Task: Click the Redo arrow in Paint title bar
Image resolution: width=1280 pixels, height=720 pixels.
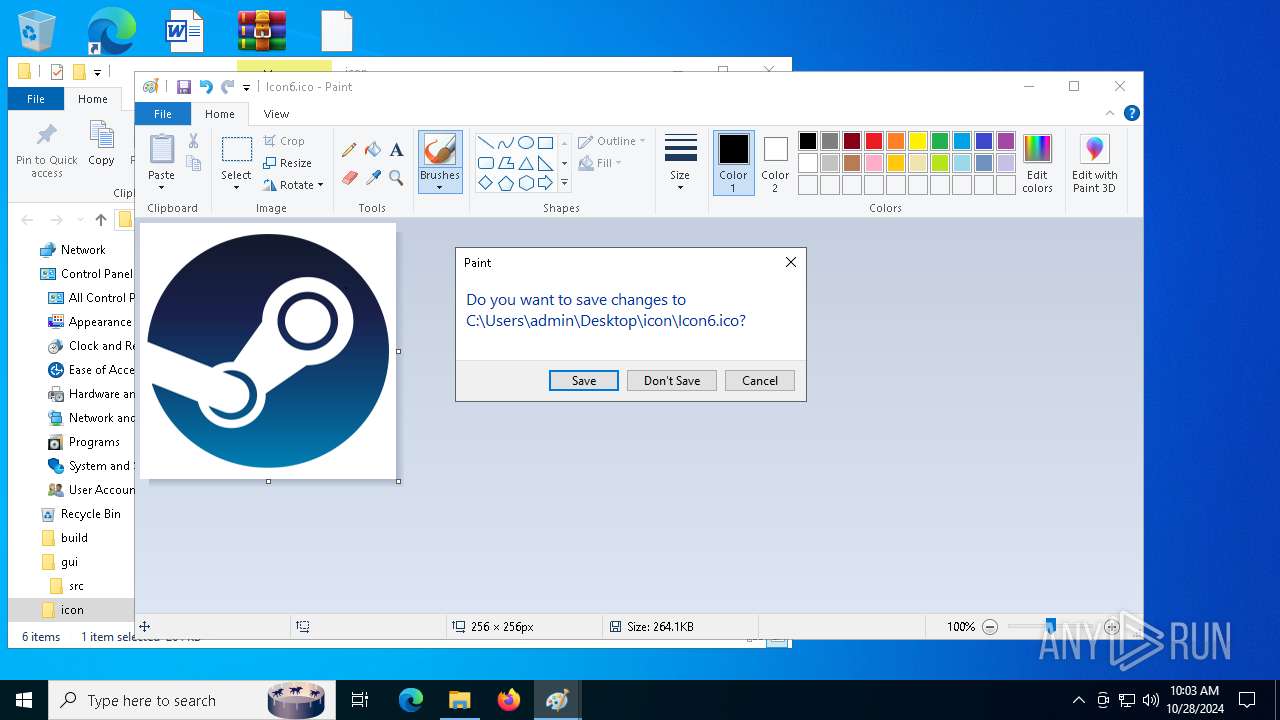Action: click(228, 87)
